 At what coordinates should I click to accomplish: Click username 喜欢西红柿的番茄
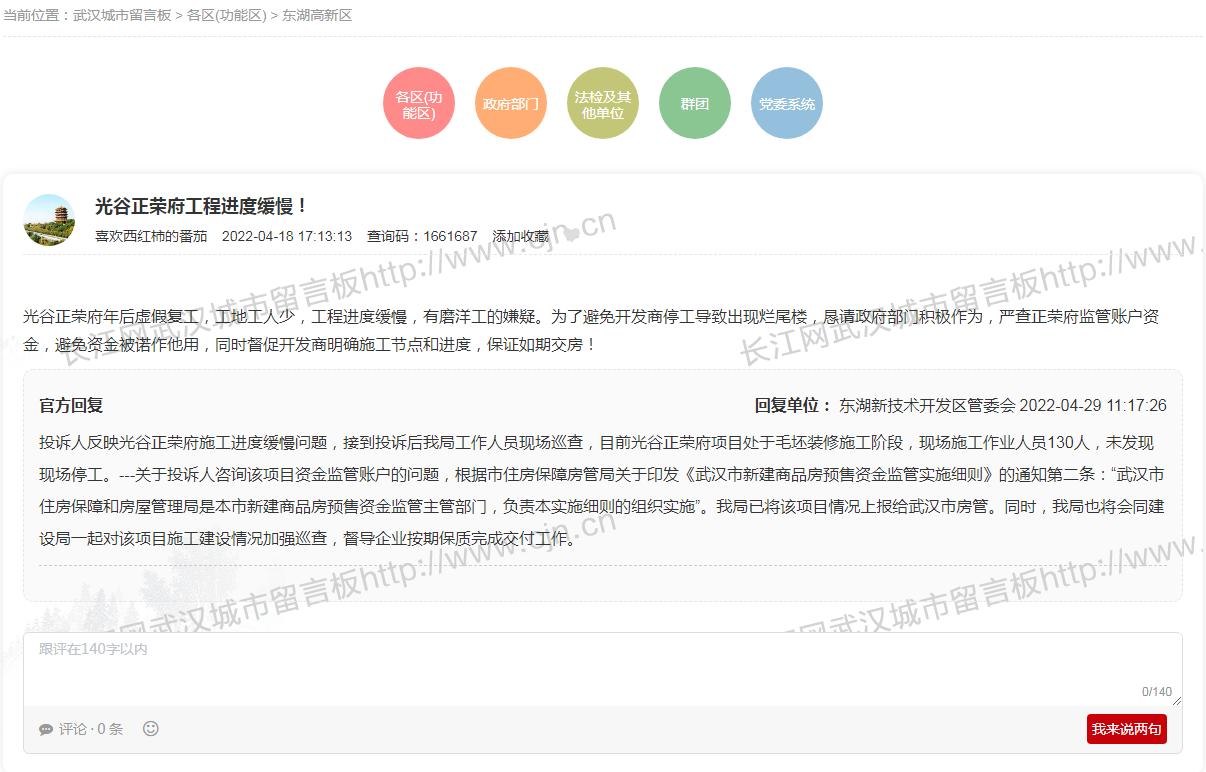click(151, 237)
